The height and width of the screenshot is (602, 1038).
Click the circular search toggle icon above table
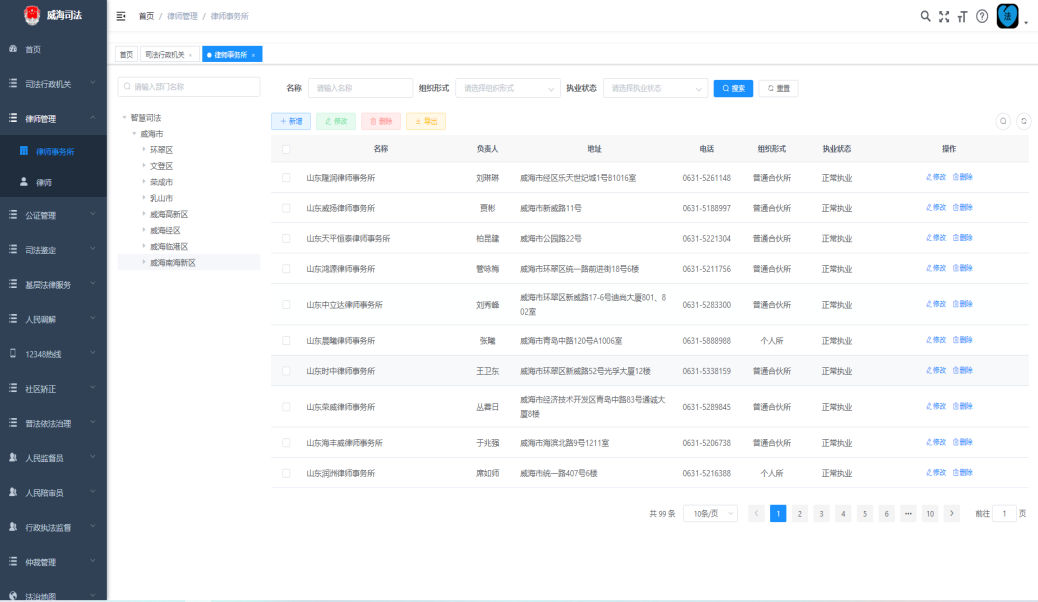(x=1003, y=121)
